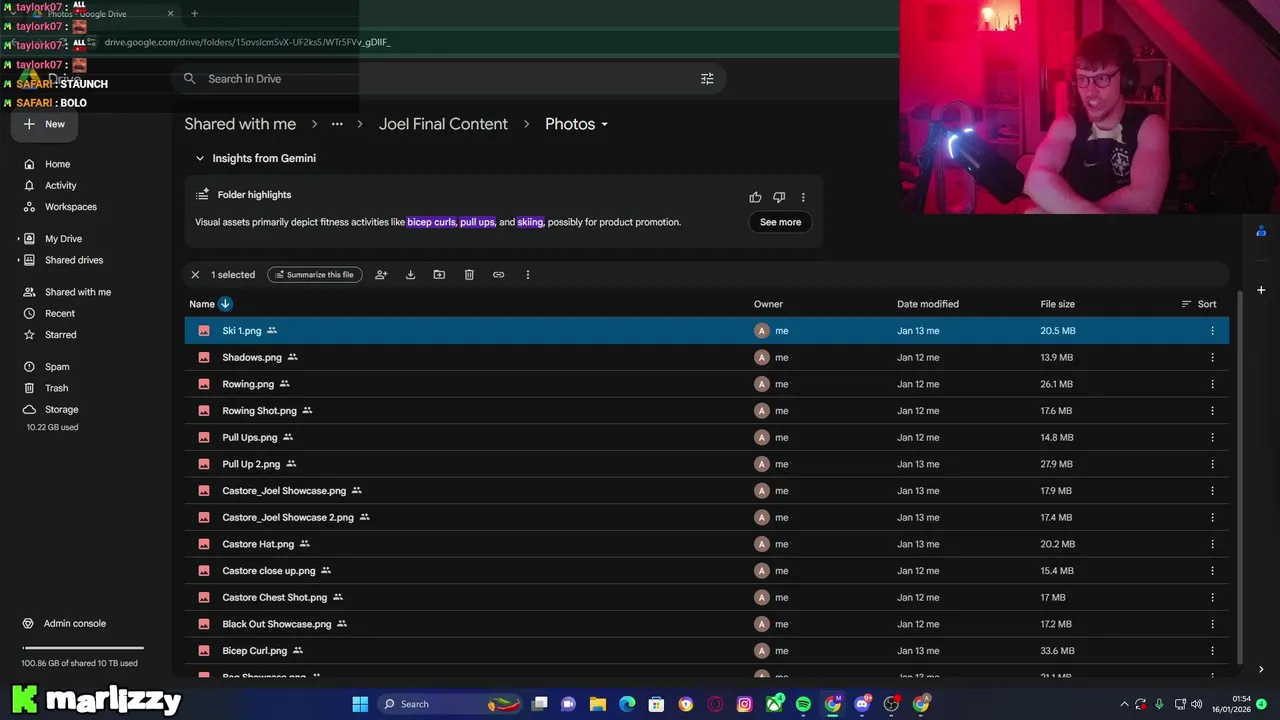Screen dimensions: 1280x720
Task: Open Spam in sidebar
Action: pos(57,367)
